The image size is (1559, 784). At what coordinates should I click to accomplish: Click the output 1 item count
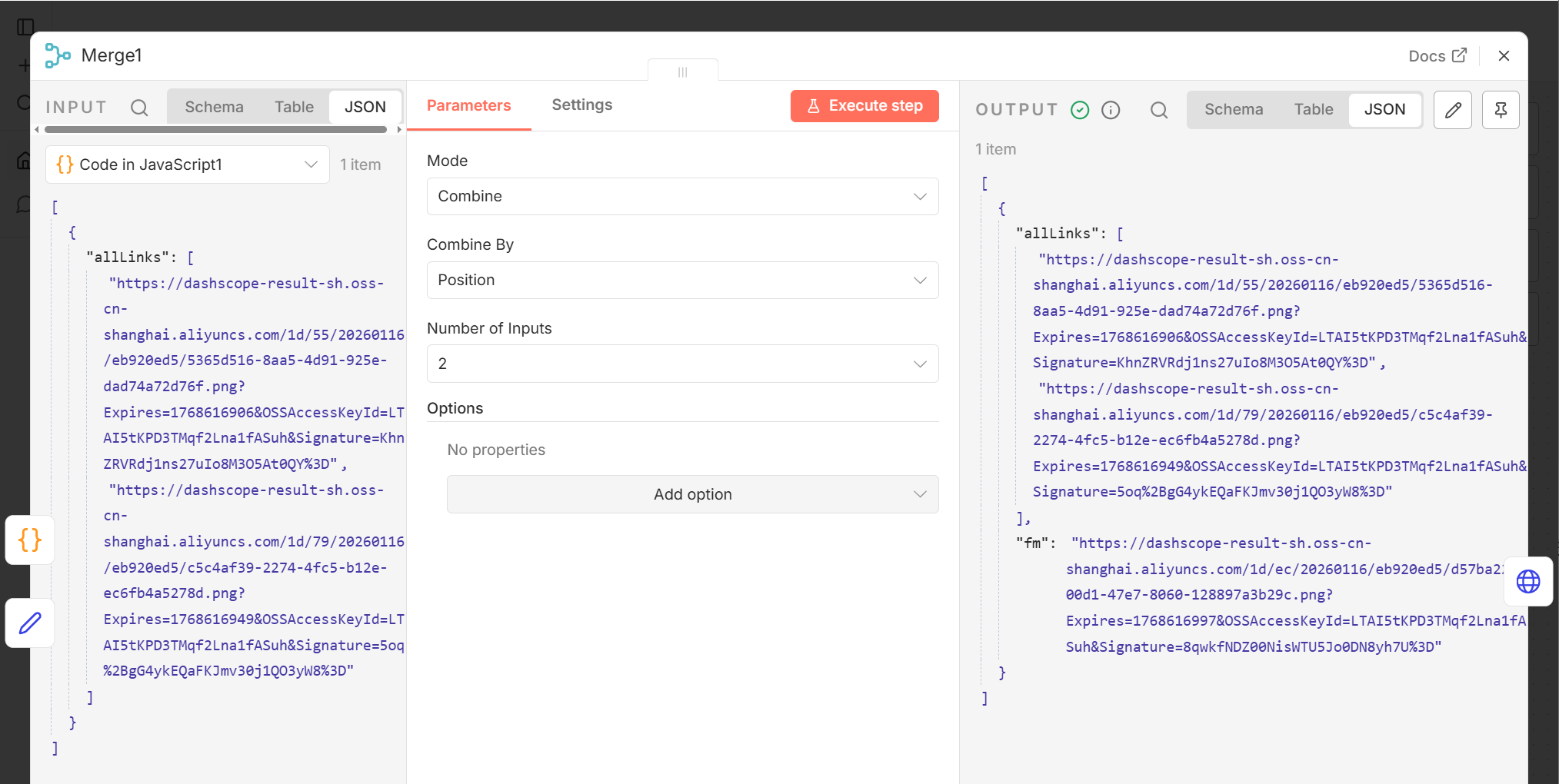[x=995, y=149]
